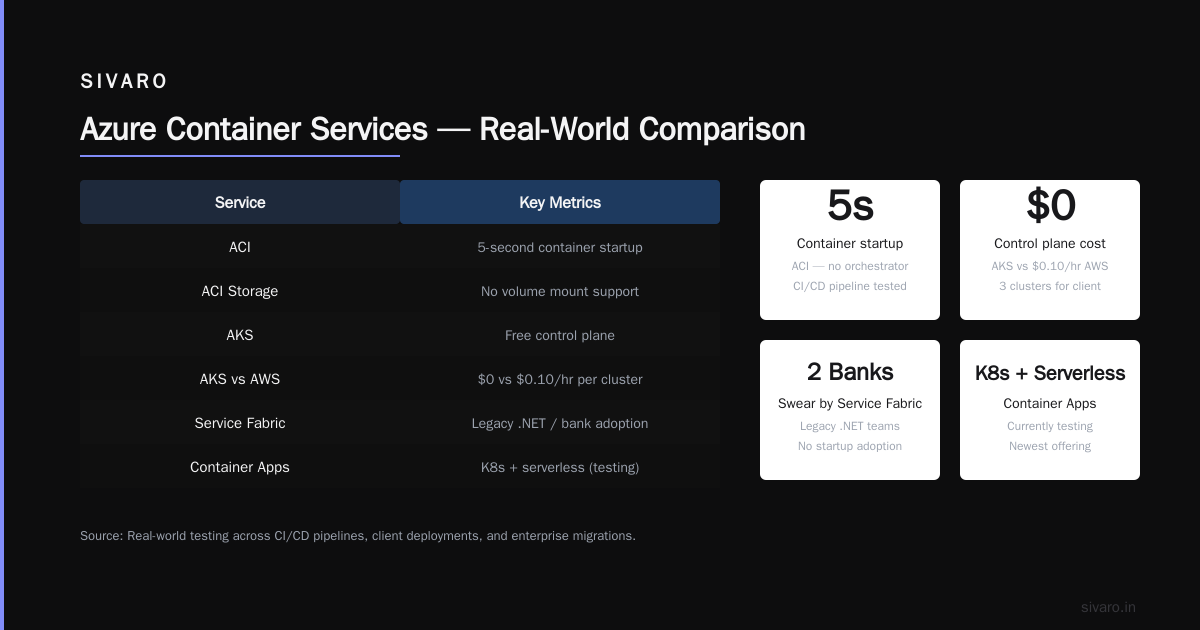Click the AKS vs $0.10/hr AWS note
Image resolution: width=1200 pixels, height=630 pixels.
tap(1050, 266)
